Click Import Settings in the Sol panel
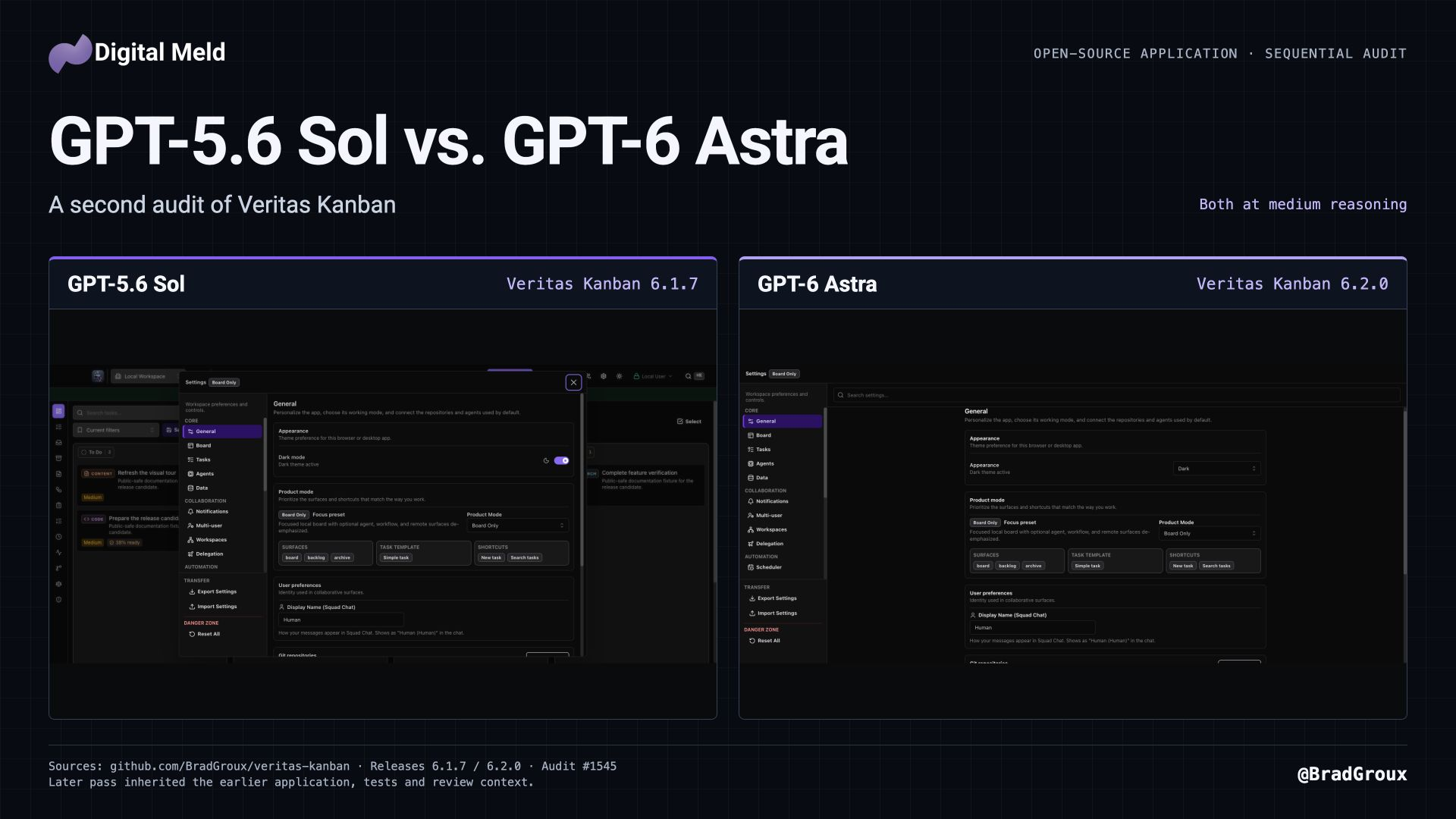 pyautogui.click(x=213, y=607)
